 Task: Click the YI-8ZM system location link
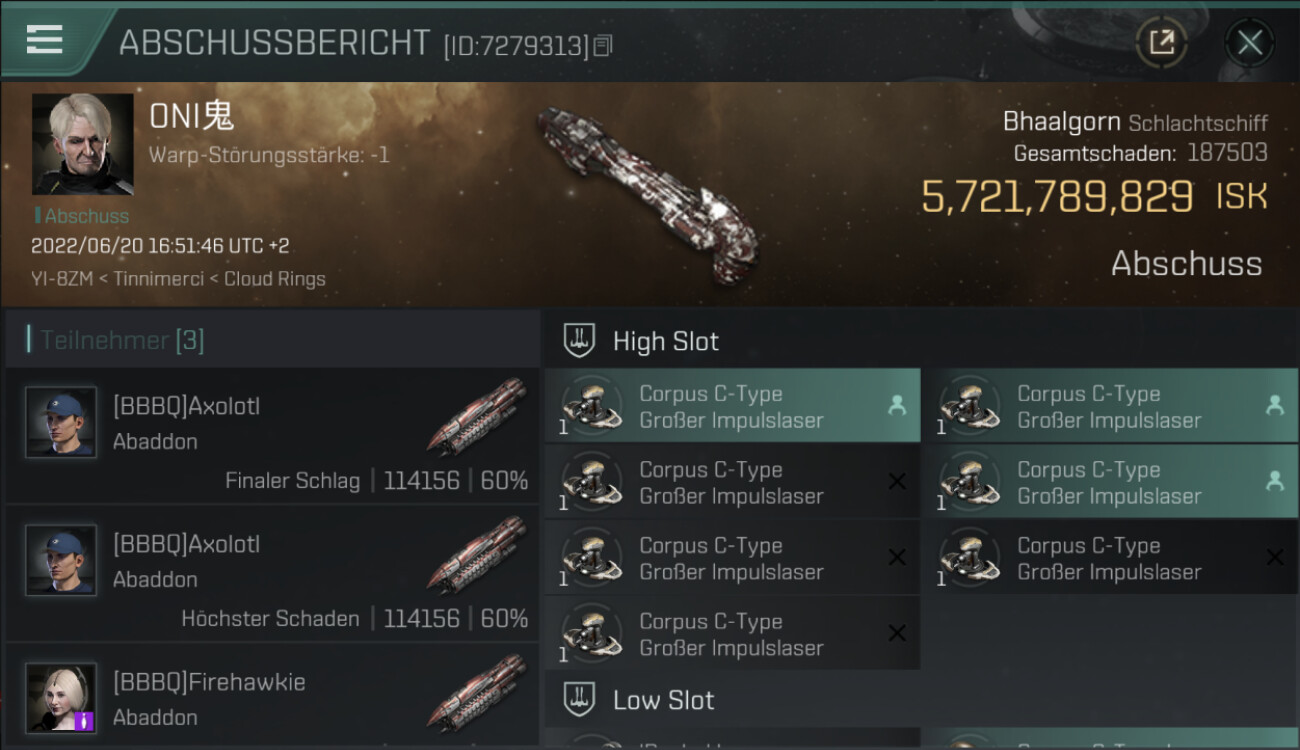point(65,279)
